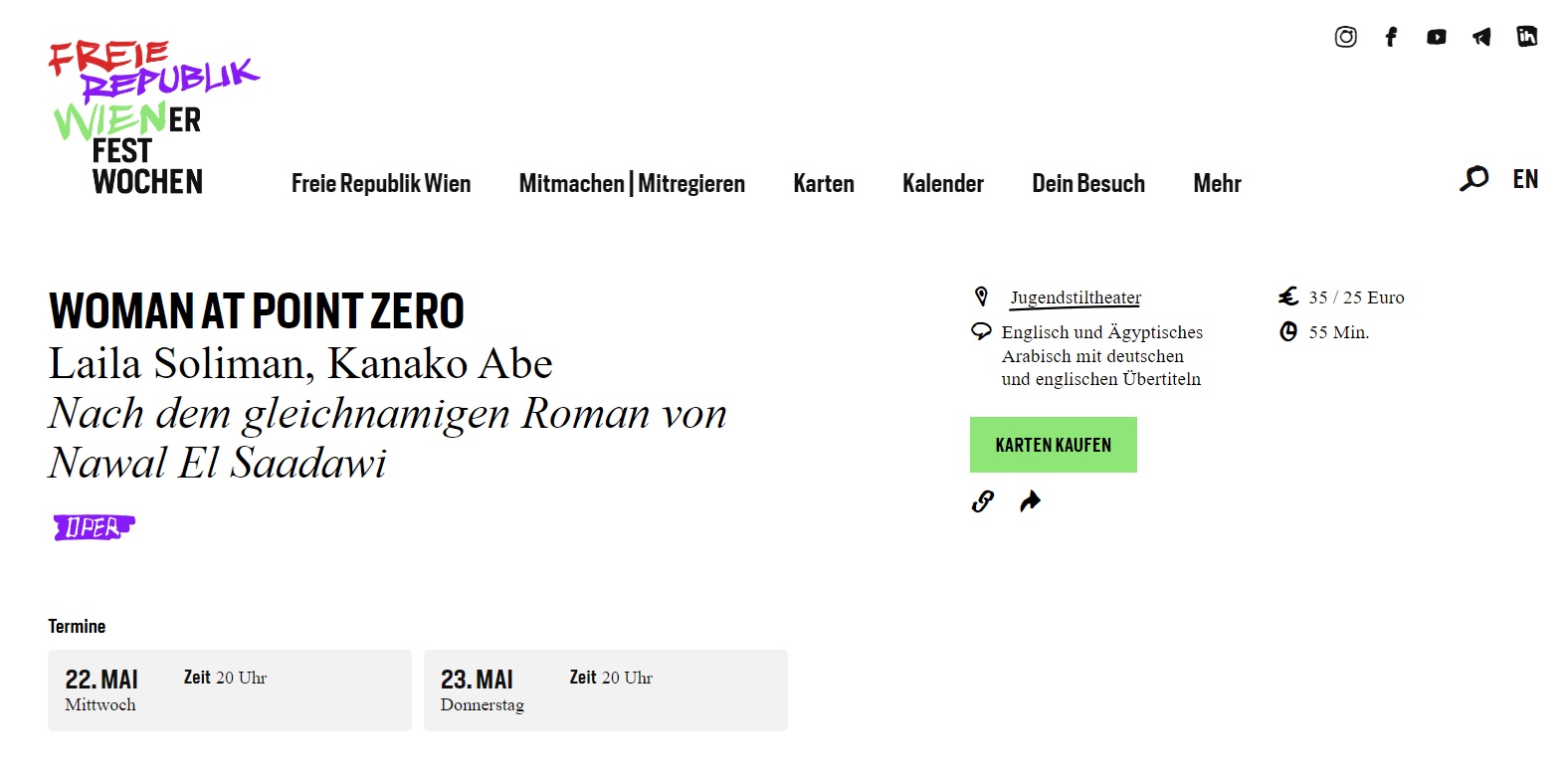The image size is (1568, 783).
Task: Open the Telegram channel icon
Action: tap(1481, 37)
